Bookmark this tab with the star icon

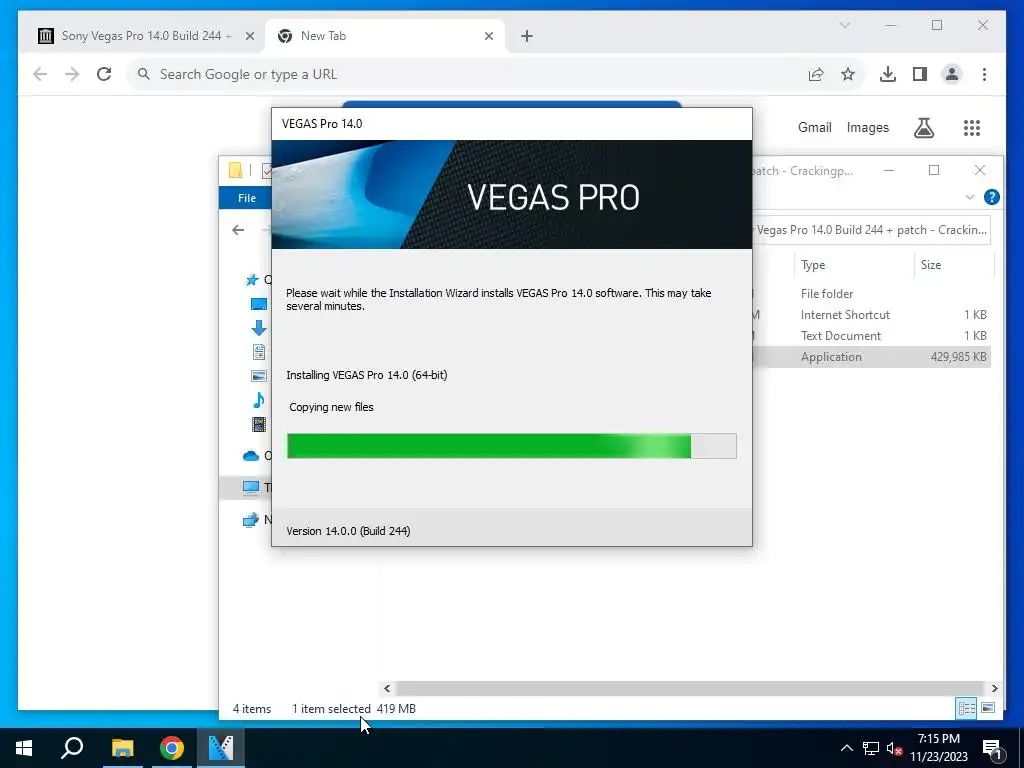[848, 74]
